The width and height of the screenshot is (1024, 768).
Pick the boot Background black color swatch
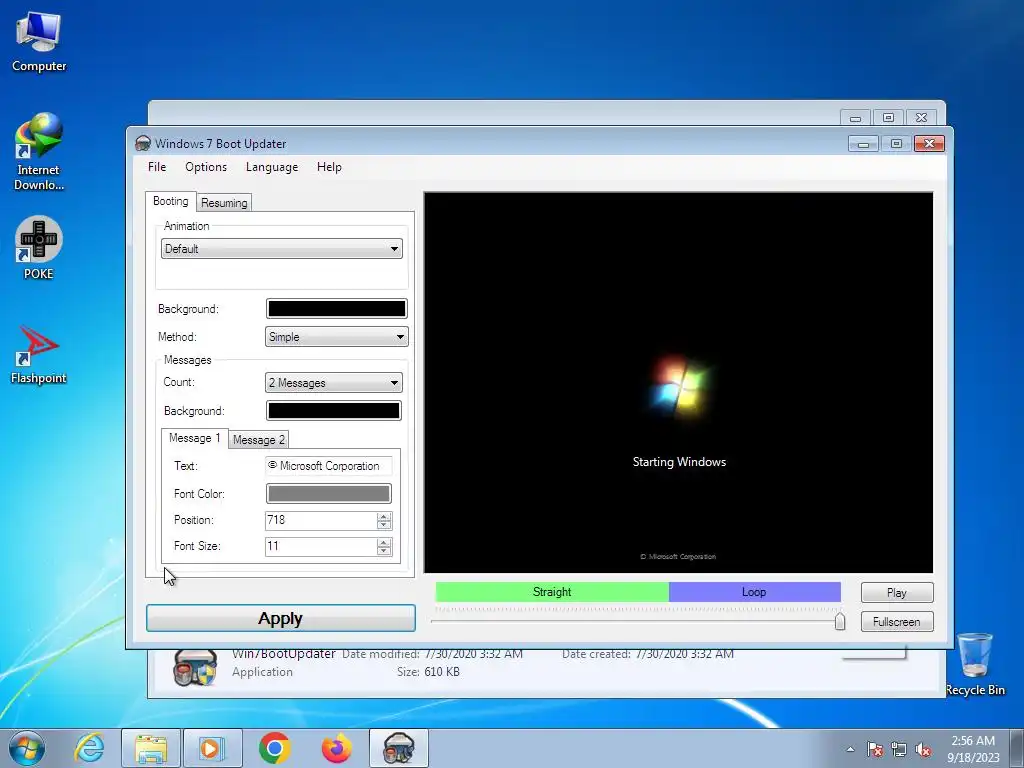pyautogui.click(x=336, y=309)
